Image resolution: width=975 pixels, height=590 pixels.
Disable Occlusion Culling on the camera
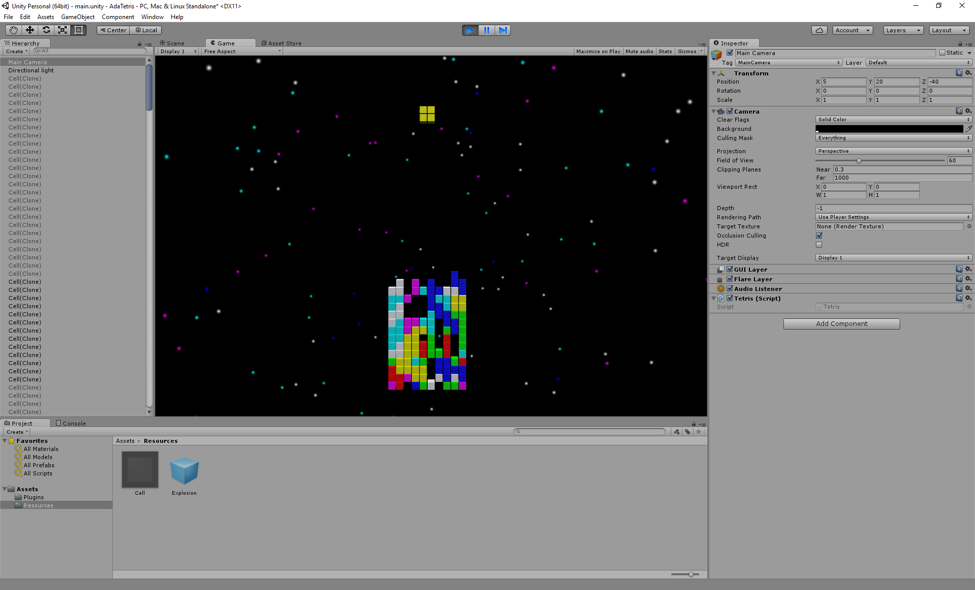[x=819, y=235]
